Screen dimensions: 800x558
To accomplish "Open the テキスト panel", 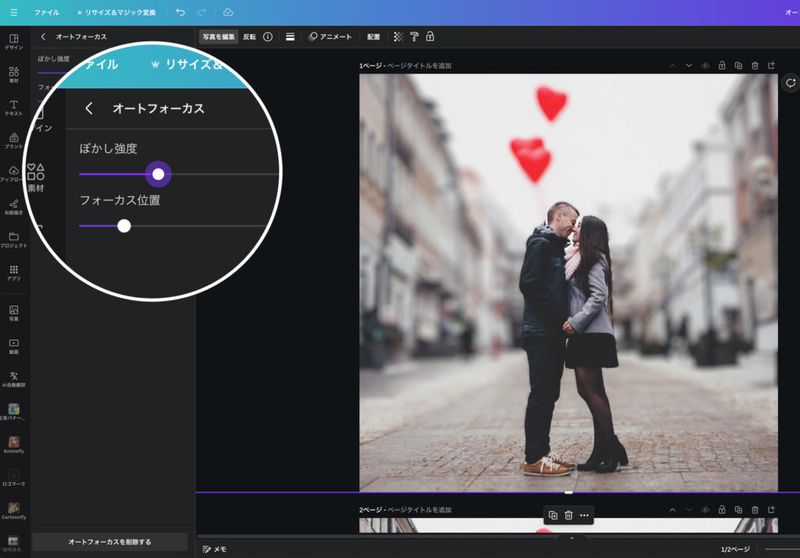I will pyautogui.click(x=14, y=108).
